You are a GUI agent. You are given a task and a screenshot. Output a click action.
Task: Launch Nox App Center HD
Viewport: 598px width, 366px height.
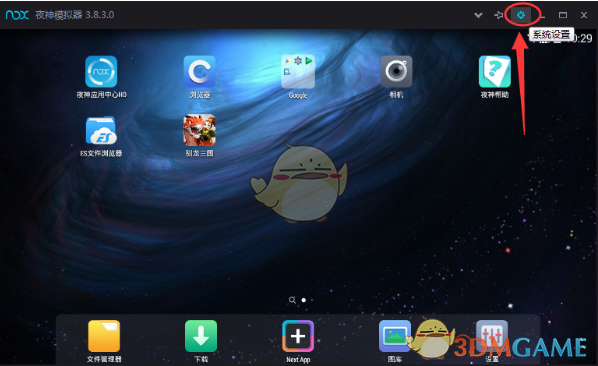click(x=101, y=72)
